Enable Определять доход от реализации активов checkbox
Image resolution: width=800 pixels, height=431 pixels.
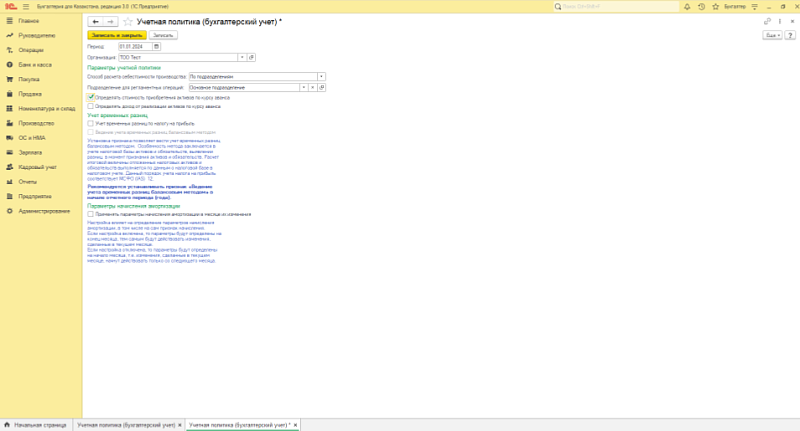click(91, 105)
